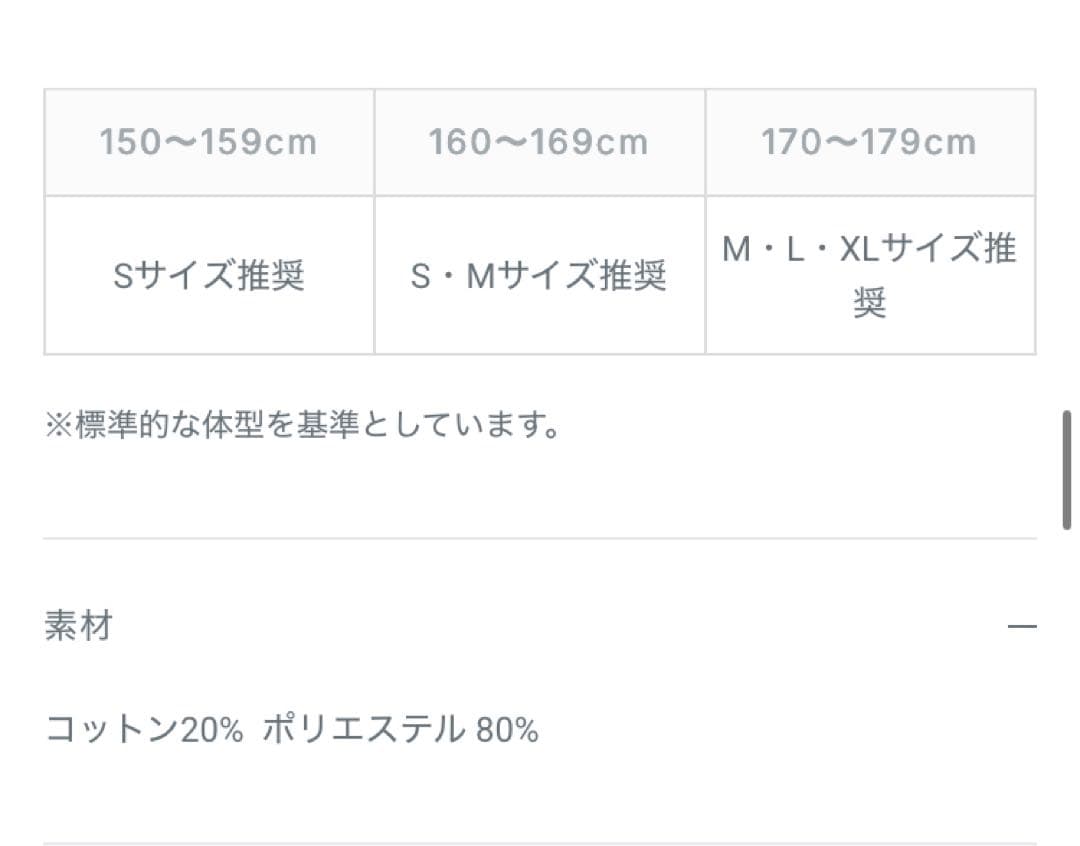Click the divider line above 素材
This screenshot has height=846, width=1080.
(x=540, y=537)
